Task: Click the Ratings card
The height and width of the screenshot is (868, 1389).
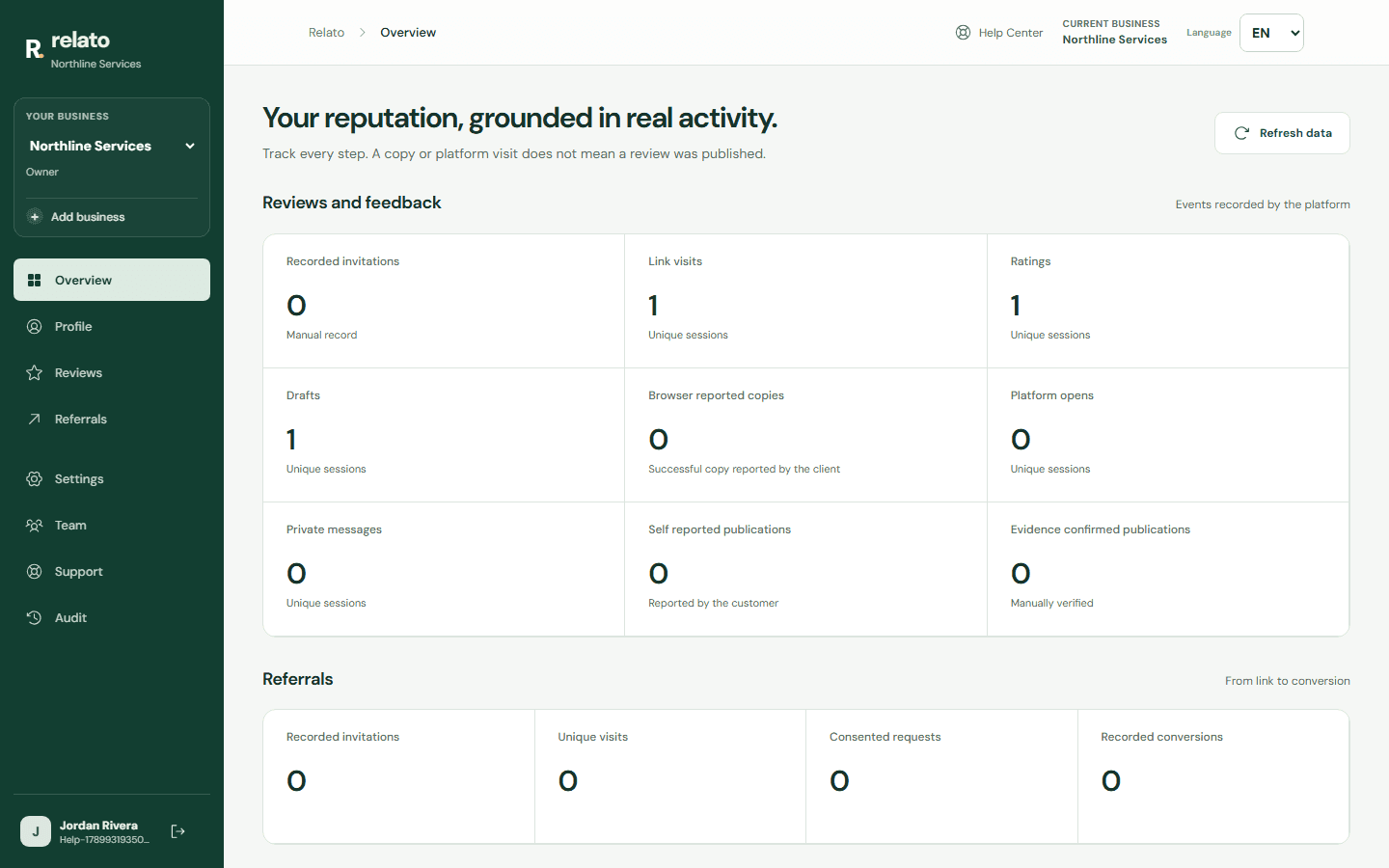Action: [1168, 301]
